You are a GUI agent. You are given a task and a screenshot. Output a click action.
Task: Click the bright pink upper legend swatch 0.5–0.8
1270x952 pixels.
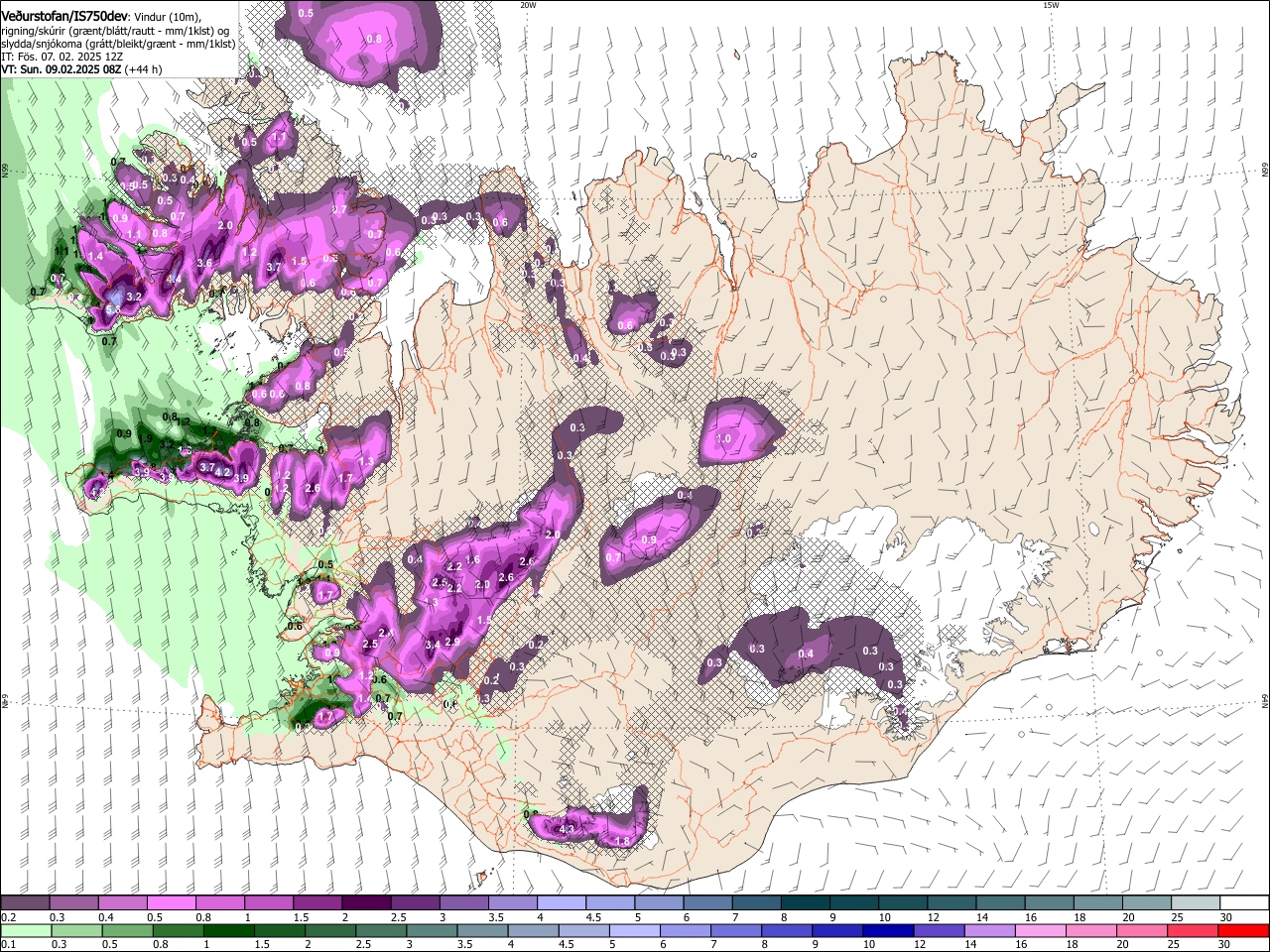pos(172,903)
